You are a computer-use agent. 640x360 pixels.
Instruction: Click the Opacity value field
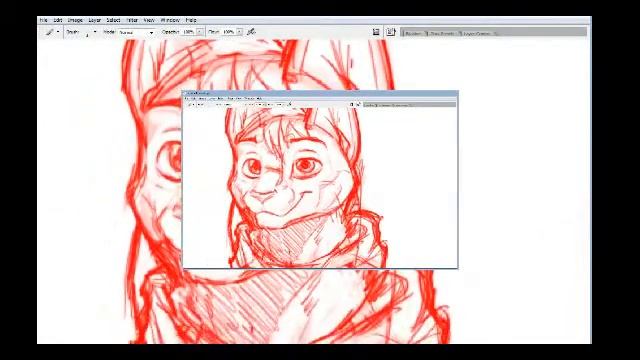(188, 32)
